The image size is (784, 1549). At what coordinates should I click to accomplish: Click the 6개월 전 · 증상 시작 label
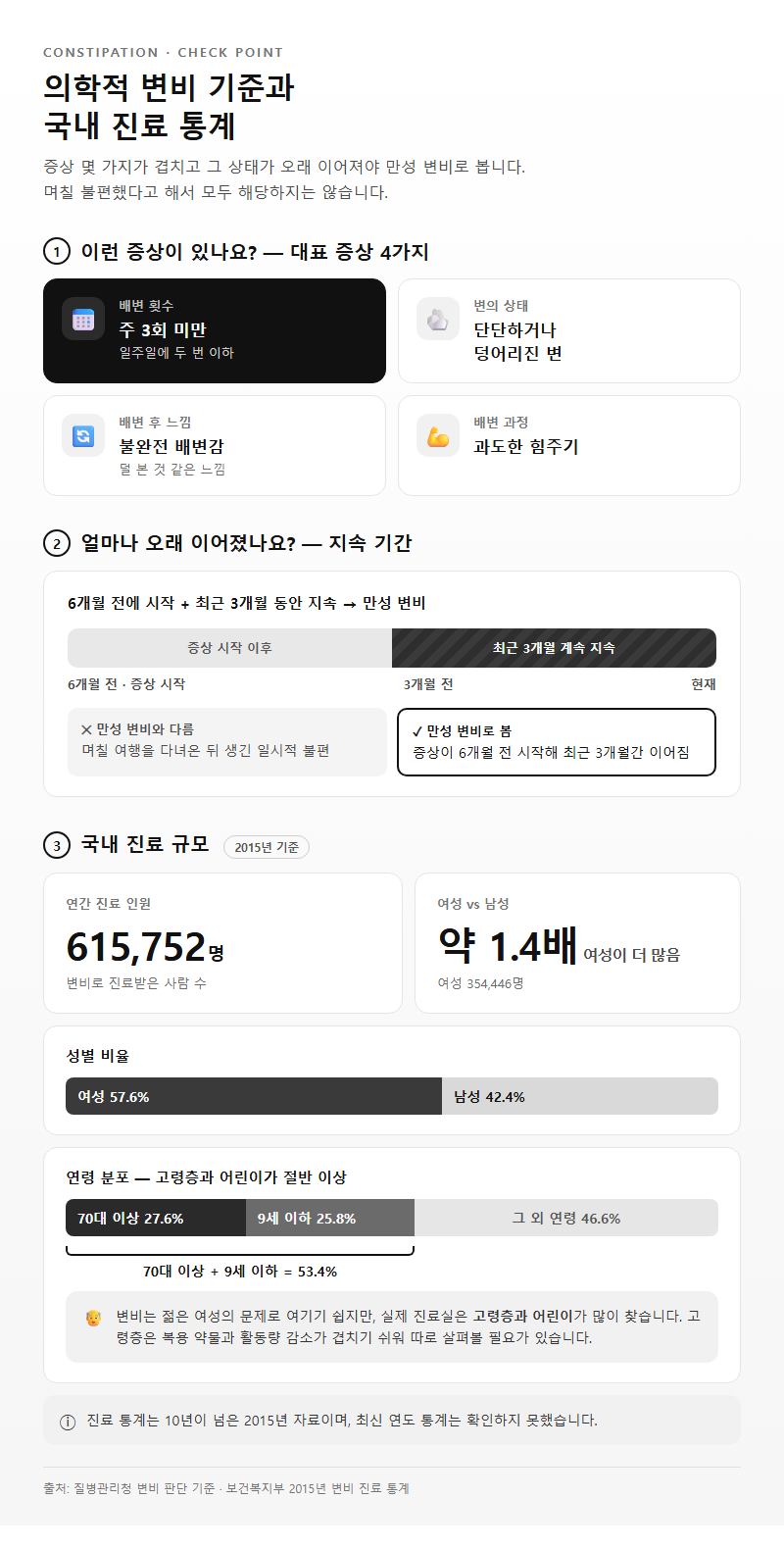pyautogui.click(x=126, y=684)
